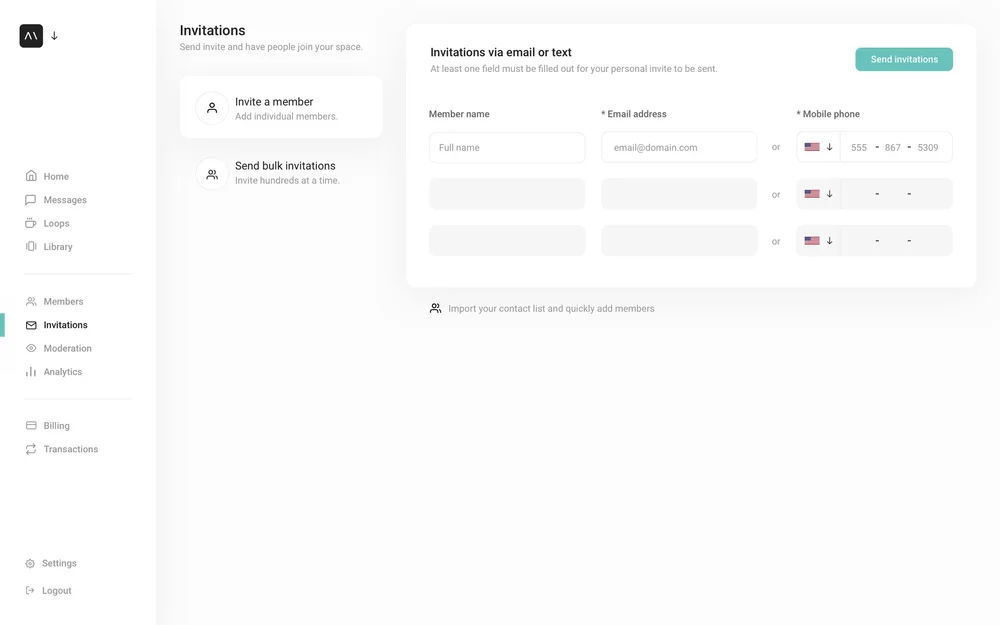Click the Loops icon in the sidebar
Image resolution: width=1000 pixels, height=625 pixels.
30,223
